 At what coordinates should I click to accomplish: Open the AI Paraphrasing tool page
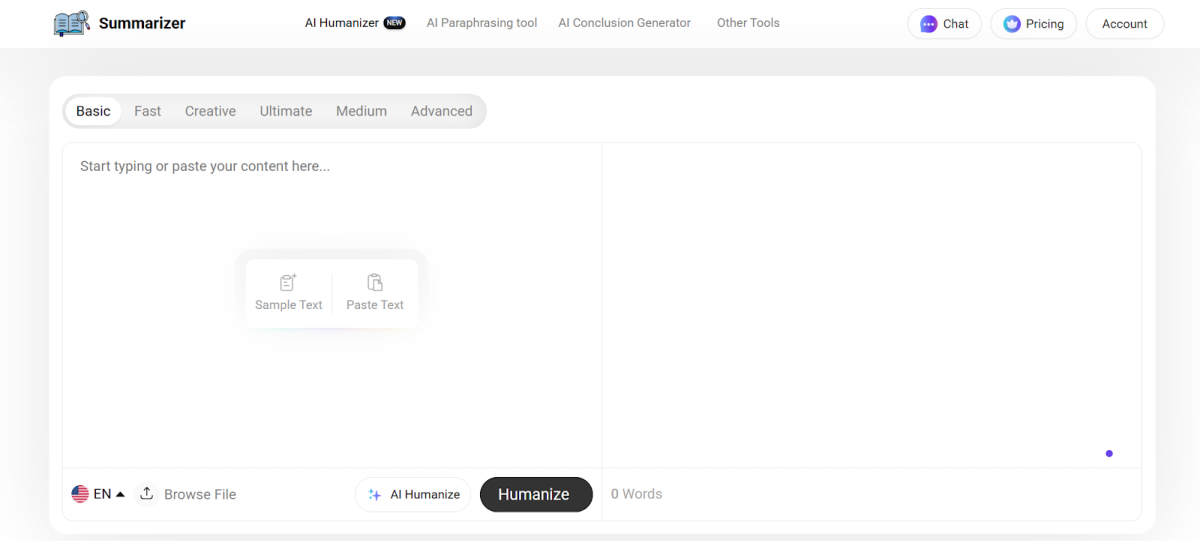[481, 23]
